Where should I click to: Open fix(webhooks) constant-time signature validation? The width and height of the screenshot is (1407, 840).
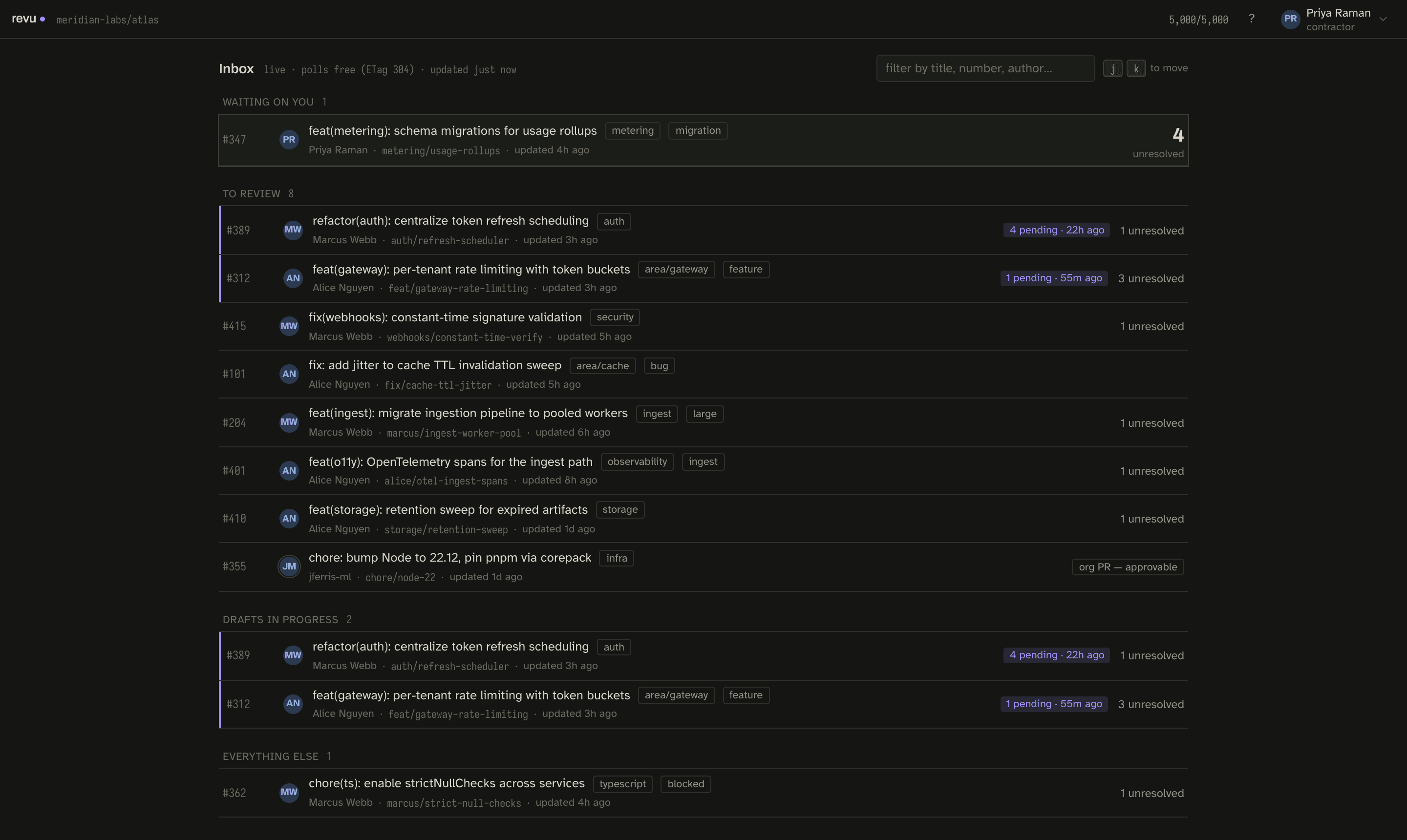tap(703, 326)
